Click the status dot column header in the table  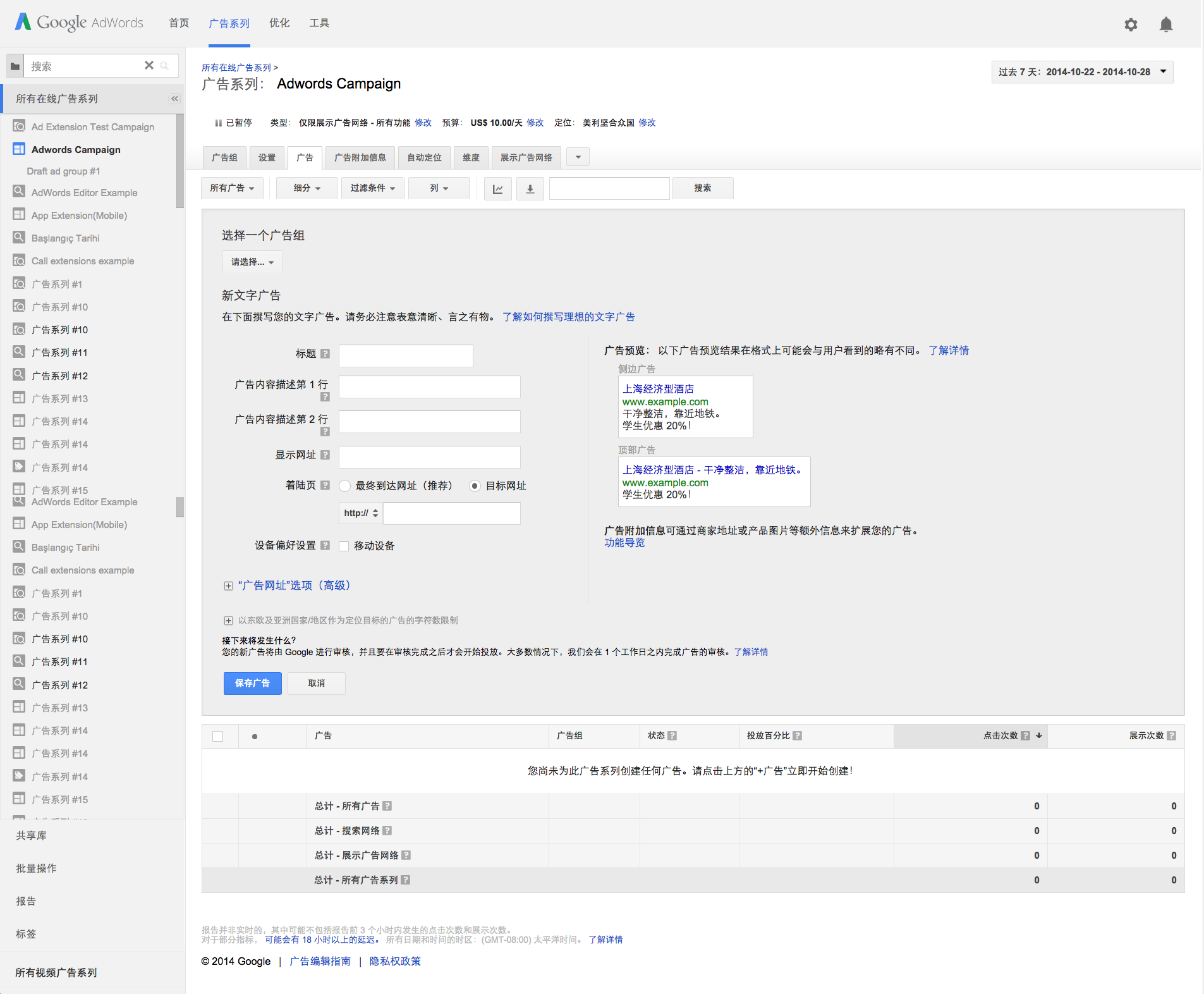[x=254, y=737]
